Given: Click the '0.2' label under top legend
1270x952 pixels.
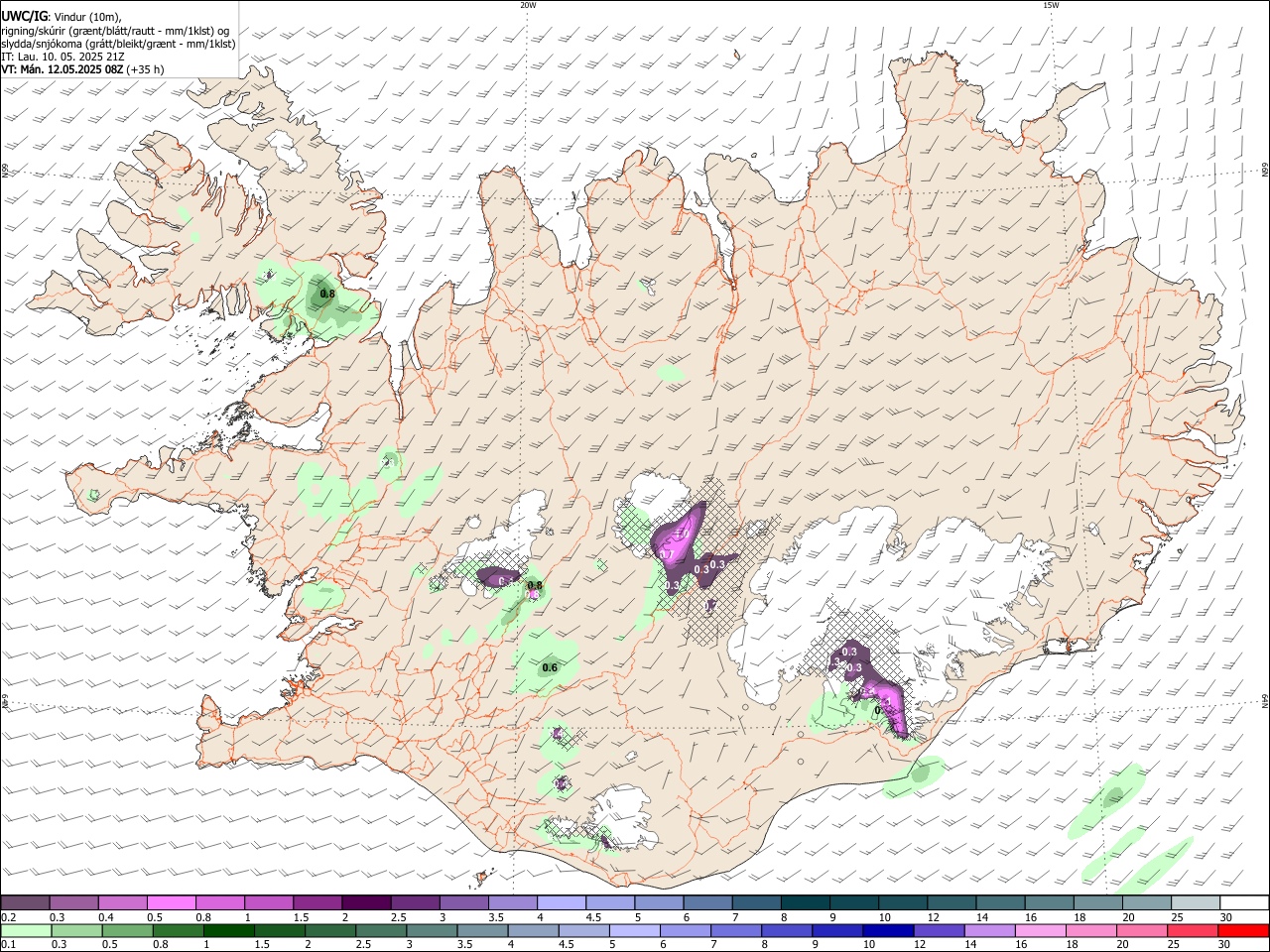Looking at the screenshot, I should 9,917.
